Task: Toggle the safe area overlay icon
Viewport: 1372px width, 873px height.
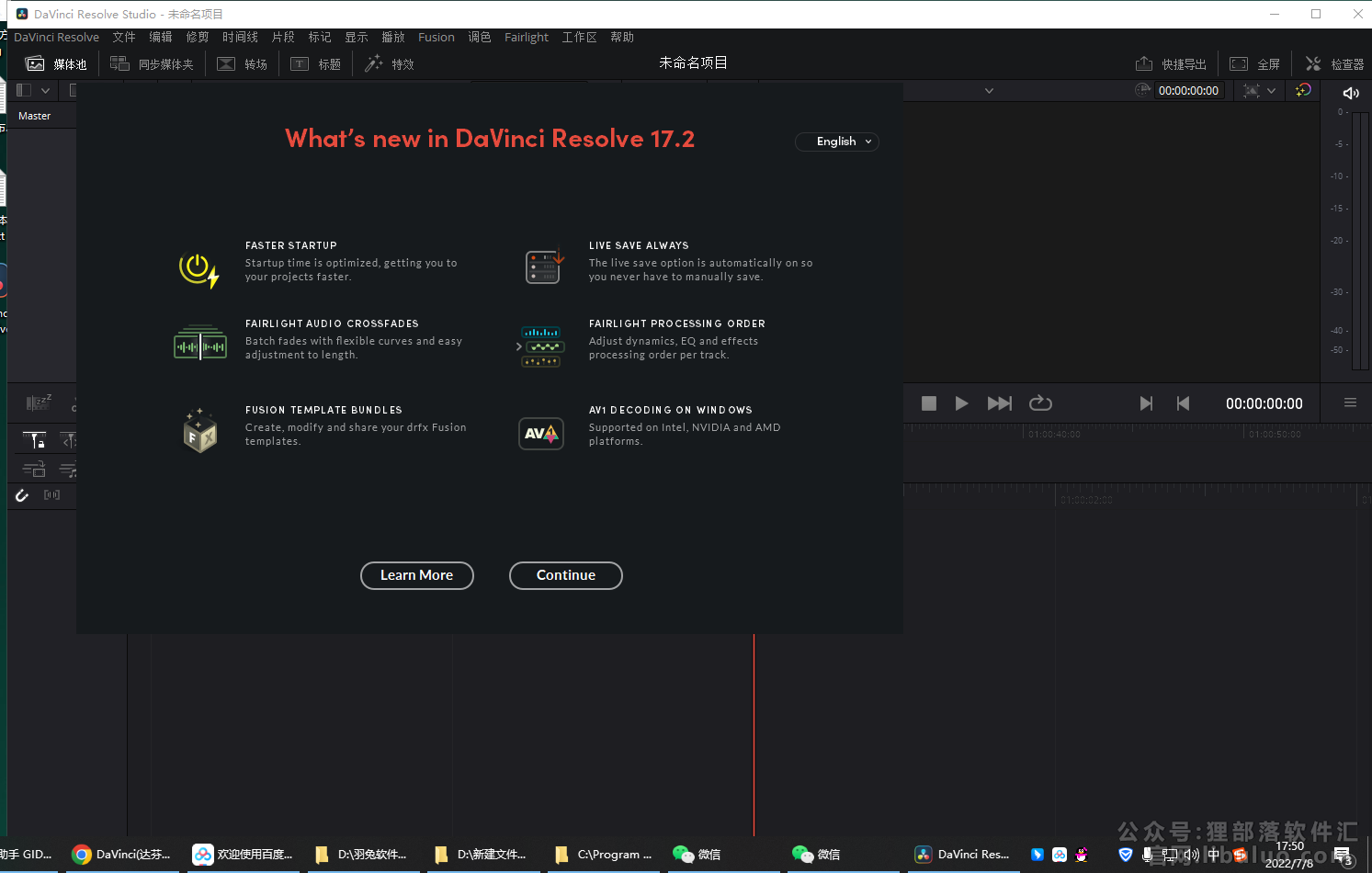Action: pyautogui.click(x=1251, y=90)
